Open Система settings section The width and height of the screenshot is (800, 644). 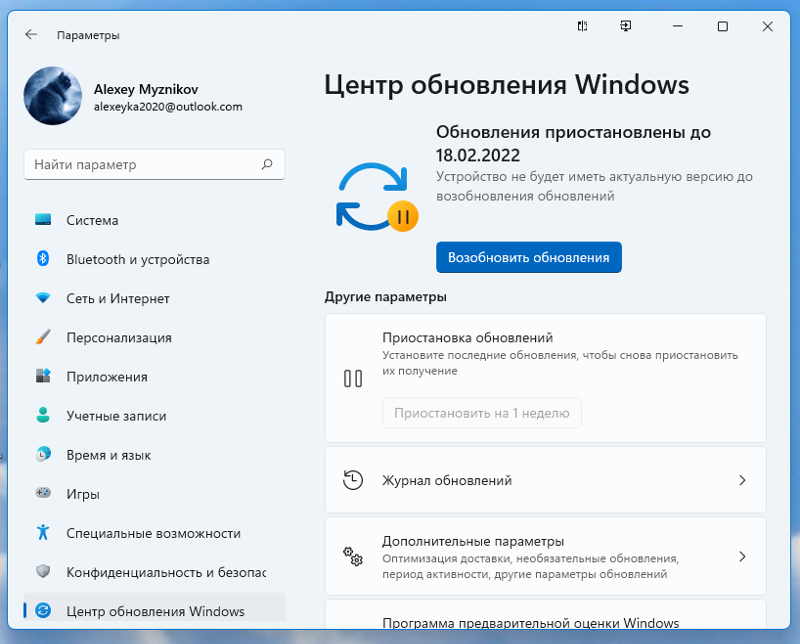click(x=155, y=220)
